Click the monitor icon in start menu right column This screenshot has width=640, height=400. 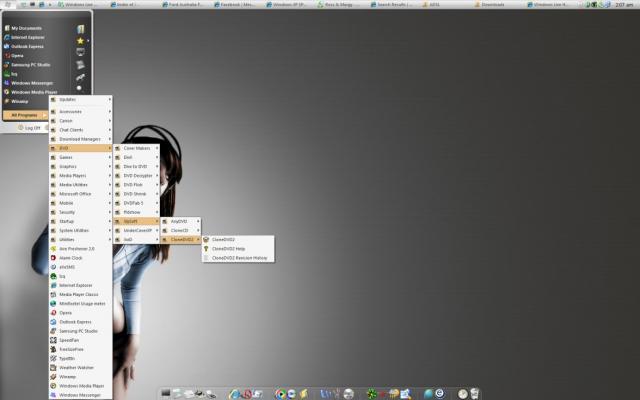(x=80, y=52)
